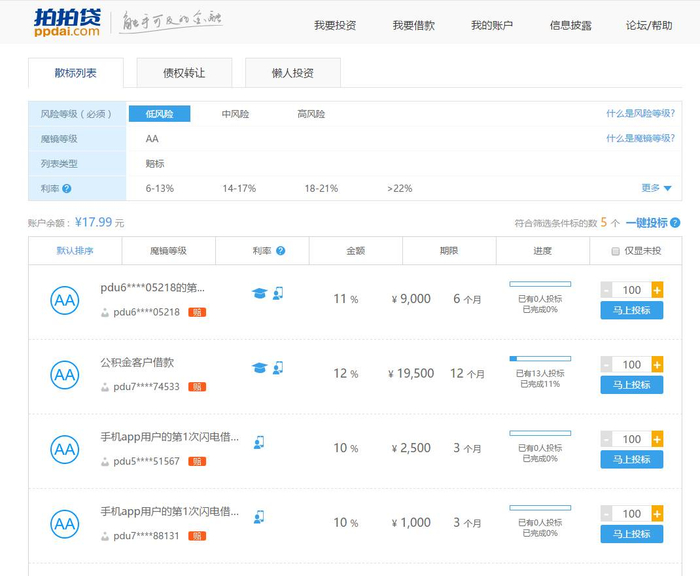Viewport: 700px width, 576px height.
Task: Open the 论坛/帮助 menu
Action: 649,25
